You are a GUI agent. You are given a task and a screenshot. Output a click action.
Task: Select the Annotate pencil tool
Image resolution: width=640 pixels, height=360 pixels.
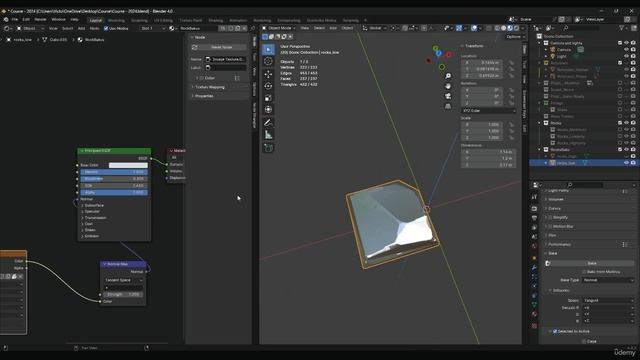point(268,122)
